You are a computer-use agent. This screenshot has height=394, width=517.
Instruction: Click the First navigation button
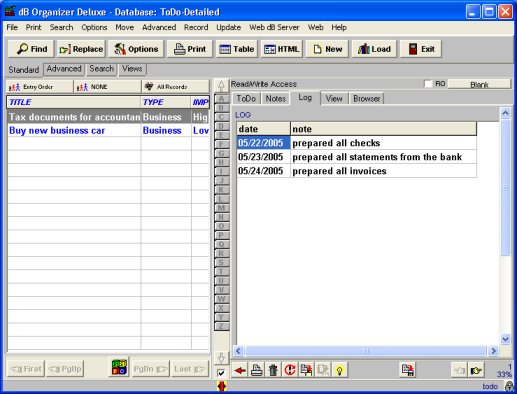(26, 369)
